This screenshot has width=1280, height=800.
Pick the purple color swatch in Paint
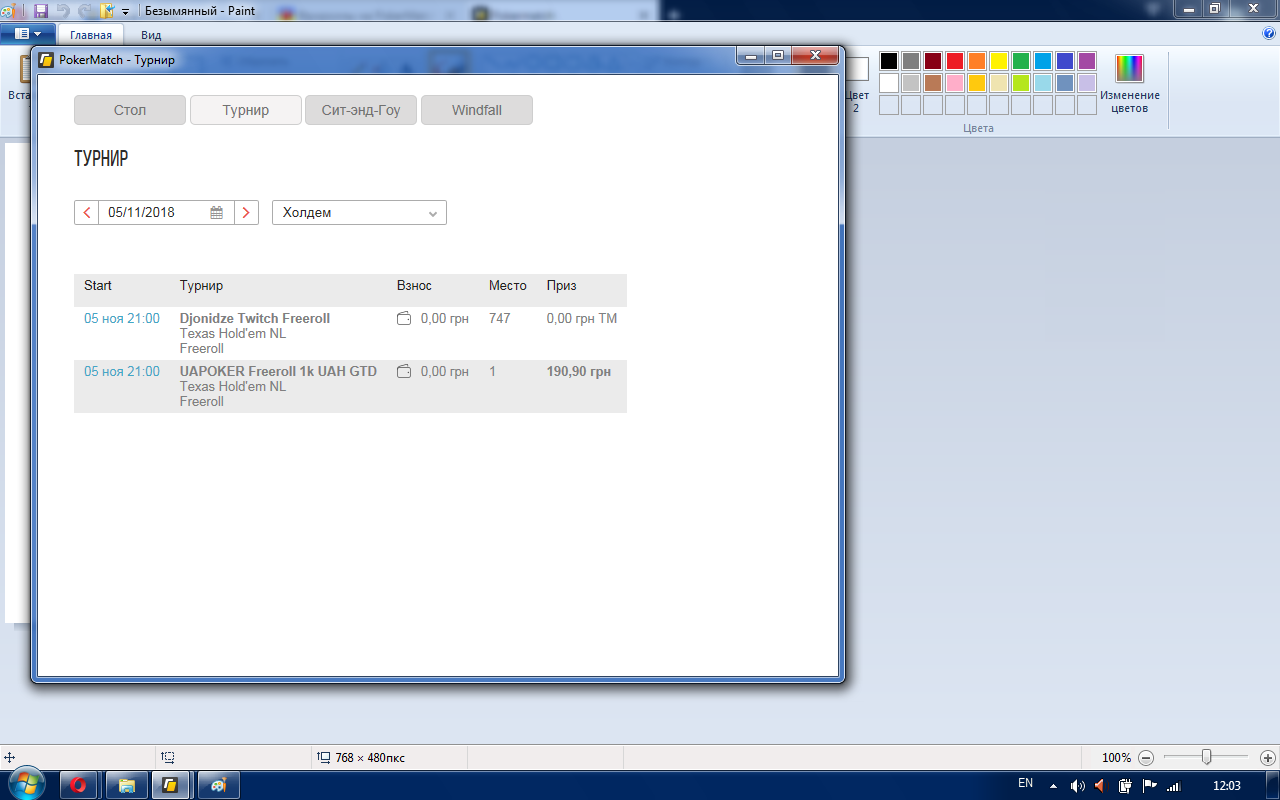pyautogui.click(x=1087, y=61)
